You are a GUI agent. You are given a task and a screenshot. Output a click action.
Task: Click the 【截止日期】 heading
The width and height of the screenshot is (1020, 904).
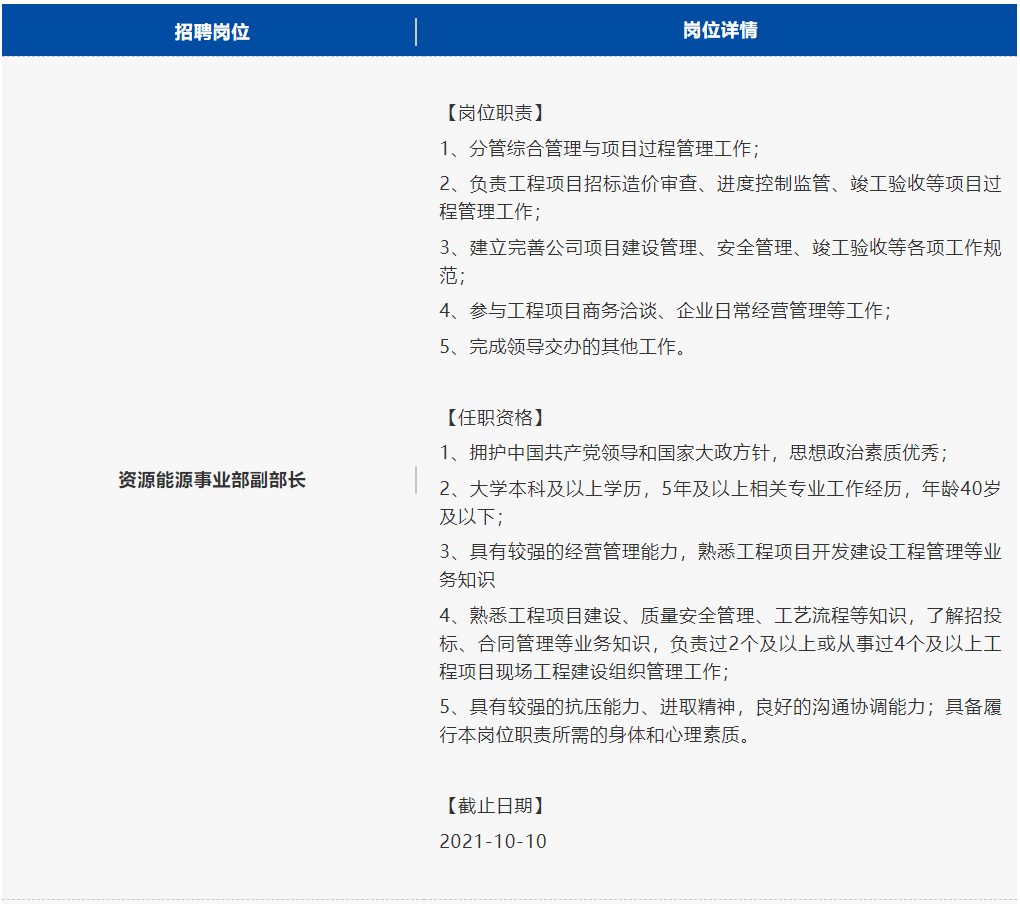[x=494, y=806]
